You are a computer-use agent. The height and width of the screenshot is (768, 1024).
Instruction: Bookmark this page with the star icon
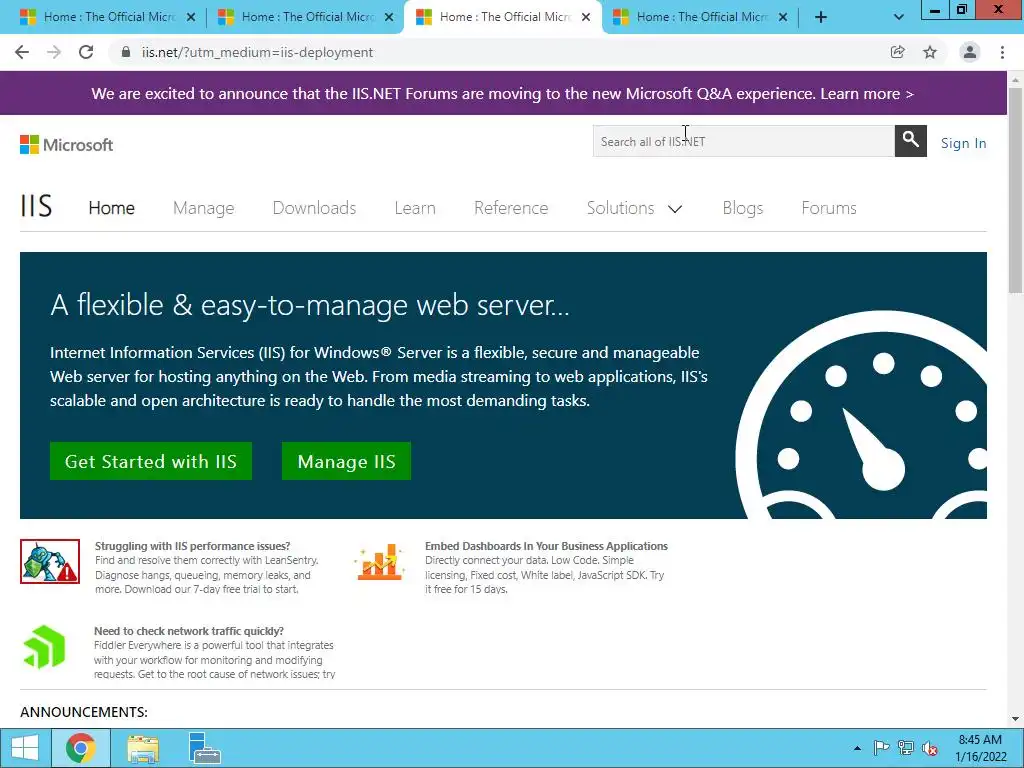pyautogui.click(x=930, y=52)
